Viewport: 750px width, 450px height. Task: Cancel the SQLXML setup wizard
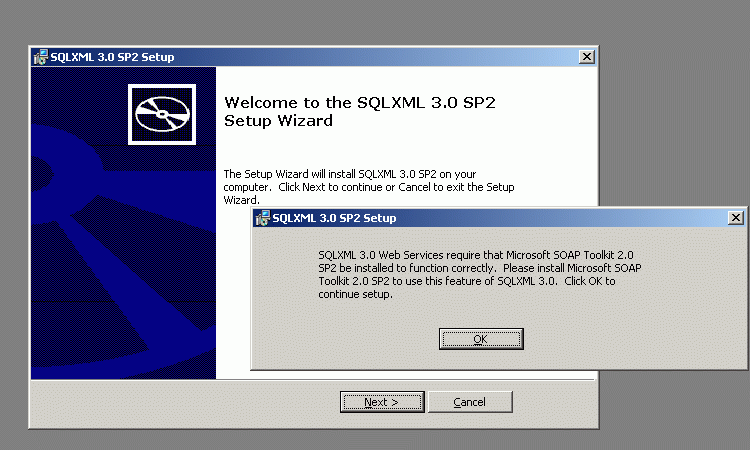pyautogui.click(x=470, y=402)
